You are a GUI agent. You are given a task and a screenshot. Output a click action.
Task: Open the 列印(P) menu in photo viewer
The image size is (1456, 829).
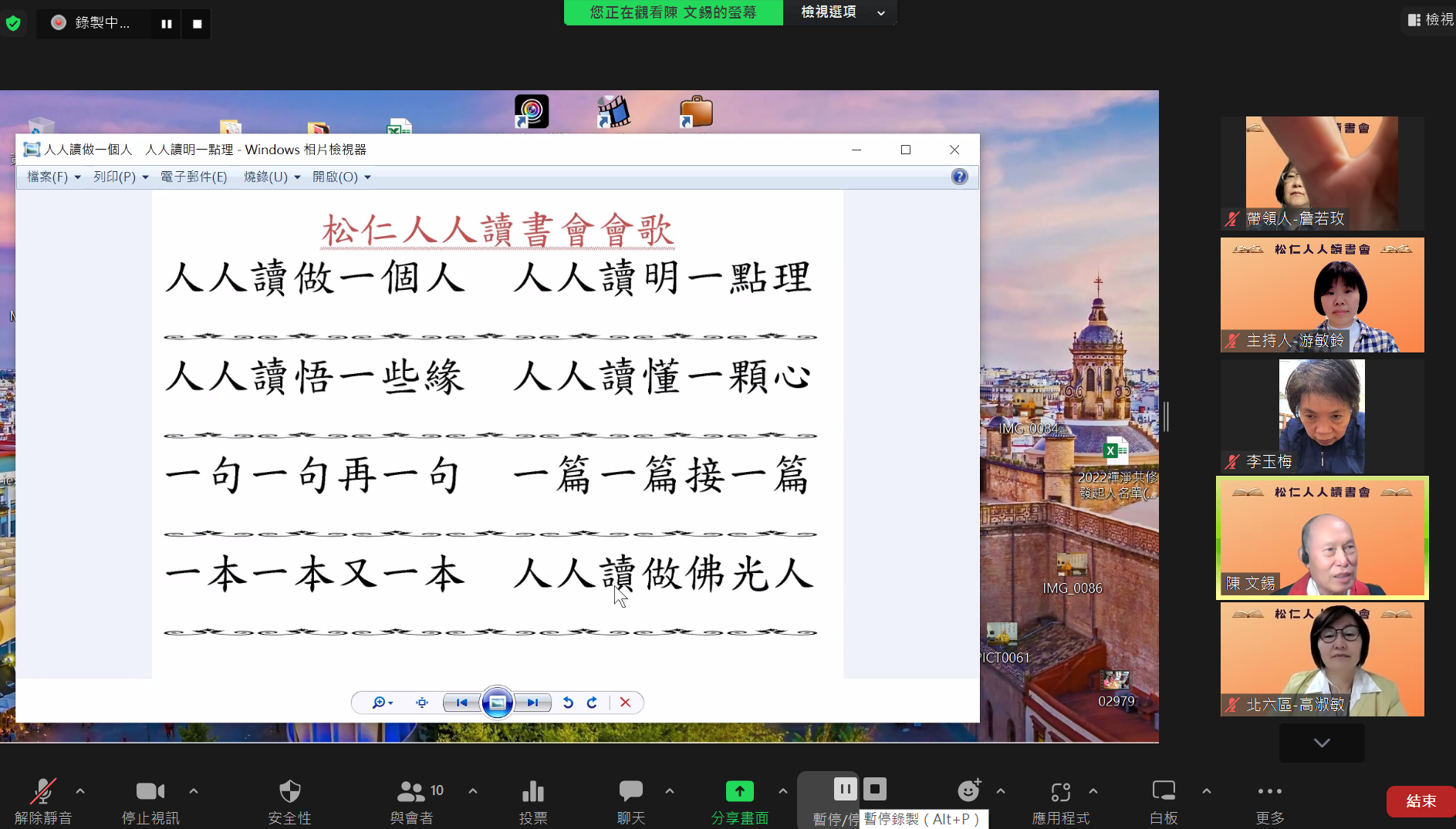click(x=120, y=177)
